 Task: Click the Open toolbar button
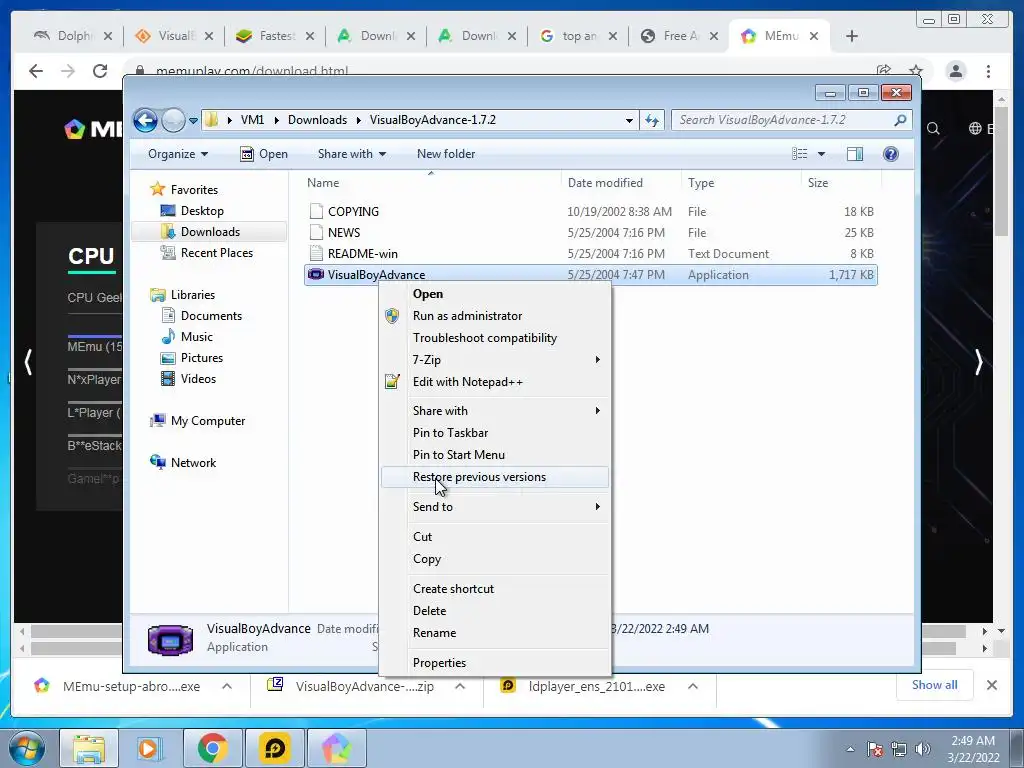click(264, 154)
